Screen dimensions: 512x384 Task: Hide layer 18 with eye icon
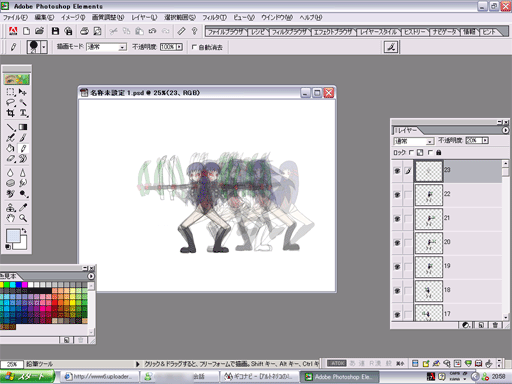coord(397,291)
